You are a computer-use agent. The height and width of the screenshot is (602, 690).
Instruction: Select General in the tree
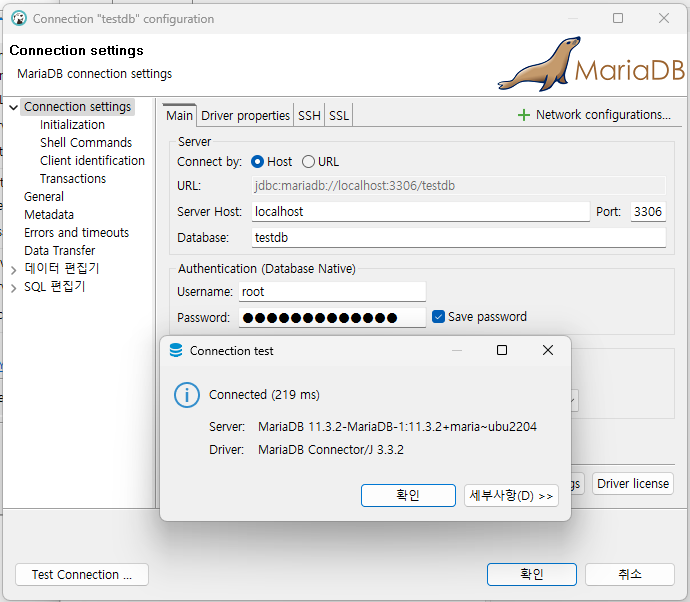(44, 197)
